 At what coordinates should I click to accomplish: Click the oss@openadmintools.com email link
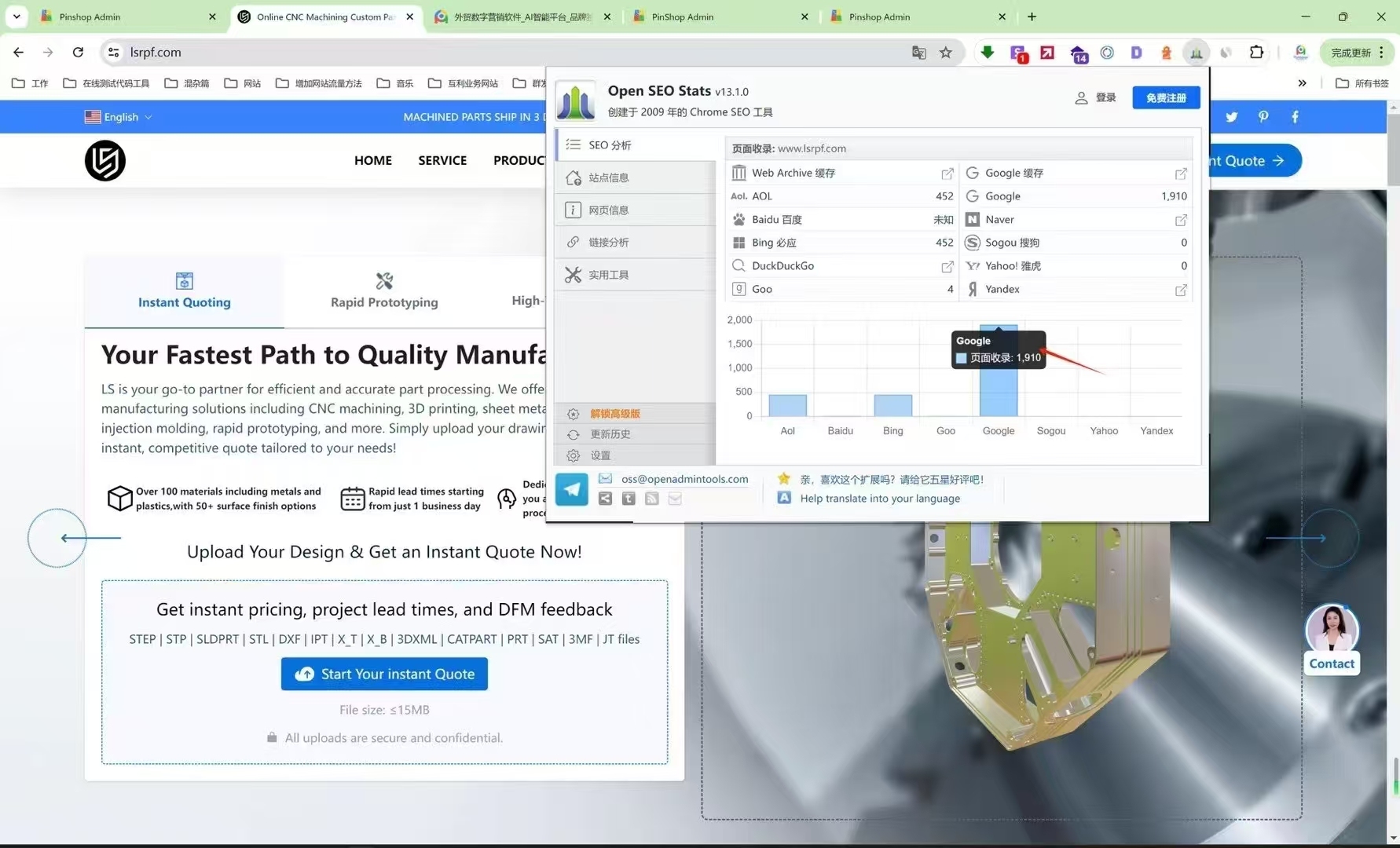(x=684, y=479)
